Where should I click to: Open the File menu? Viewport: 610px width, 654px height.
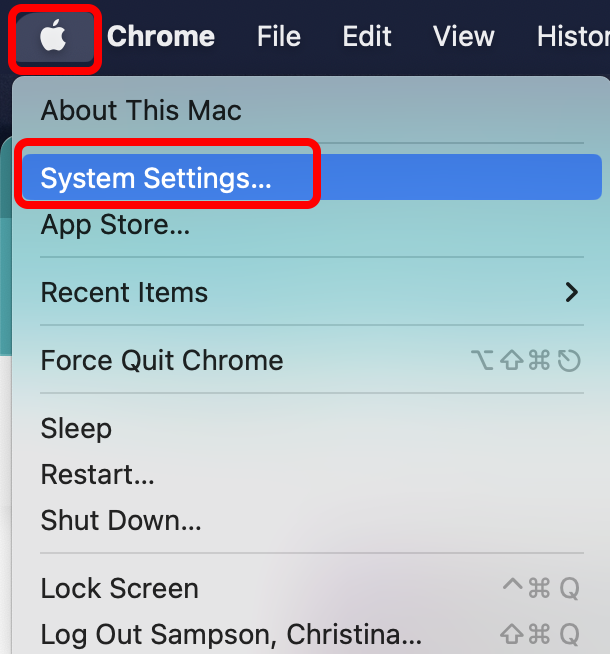point(279,36)
